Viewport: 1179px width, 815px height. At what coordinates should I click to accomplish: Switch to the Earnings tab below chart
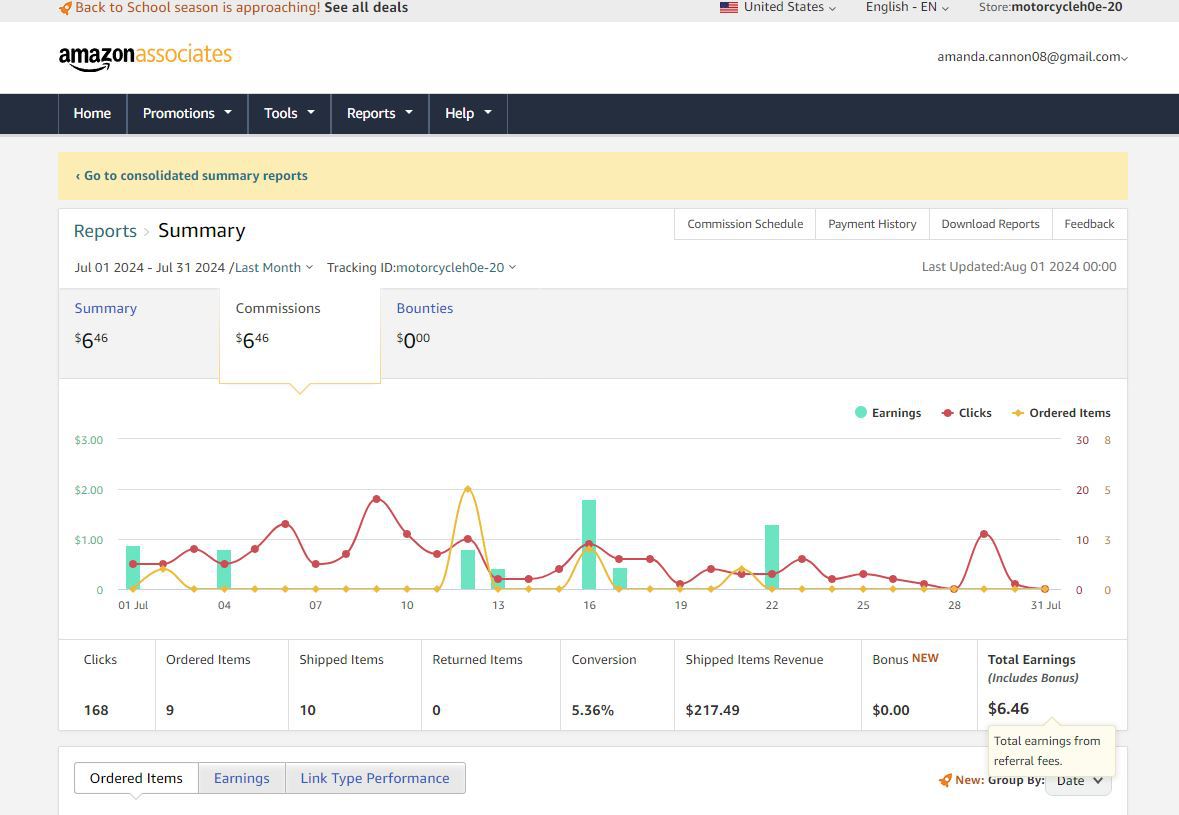(x=241, y=778)
